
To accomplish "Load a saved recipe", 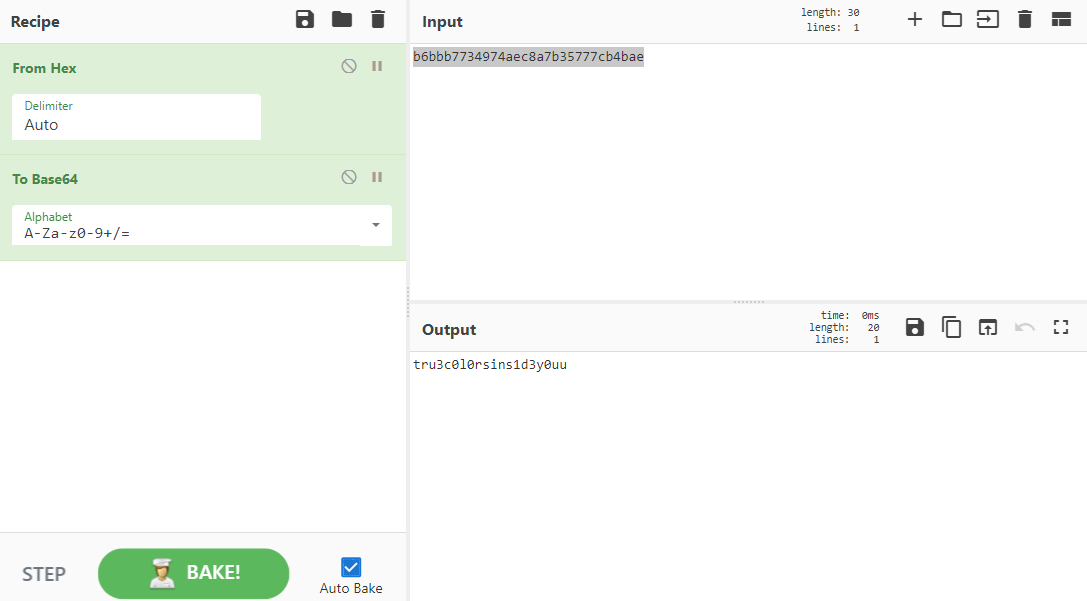I will (341, 19).
